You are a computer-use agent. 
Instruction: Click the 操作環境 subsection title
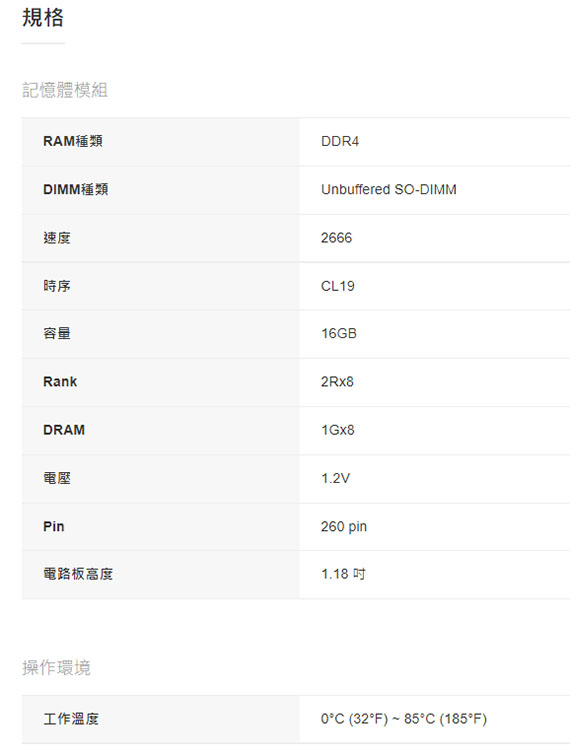[x=56, y=667]
